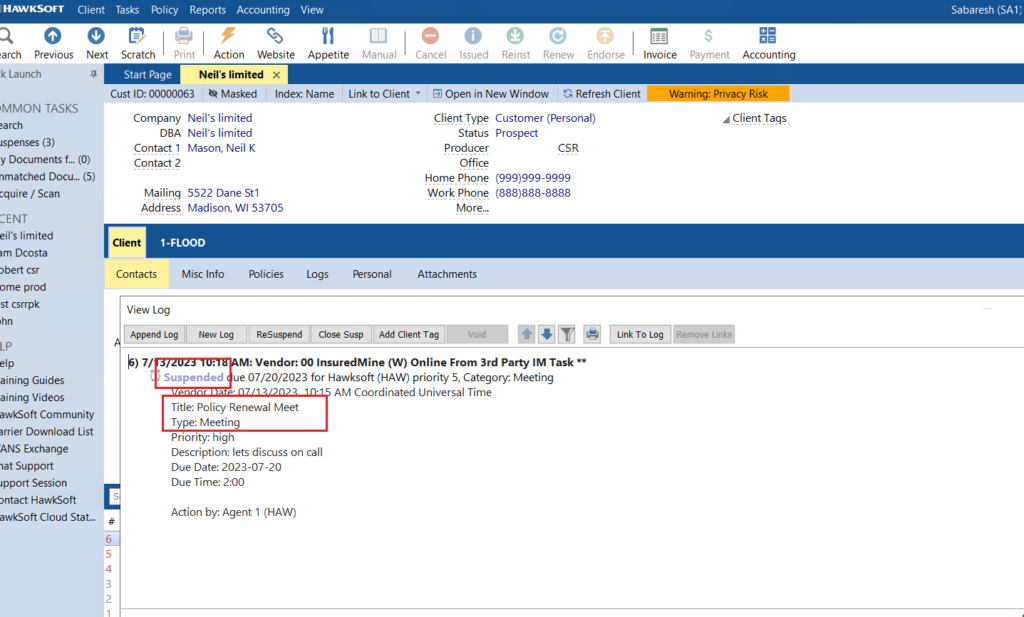Click the Append Log button
The image size is (1024, 617).
coord(154,334)
